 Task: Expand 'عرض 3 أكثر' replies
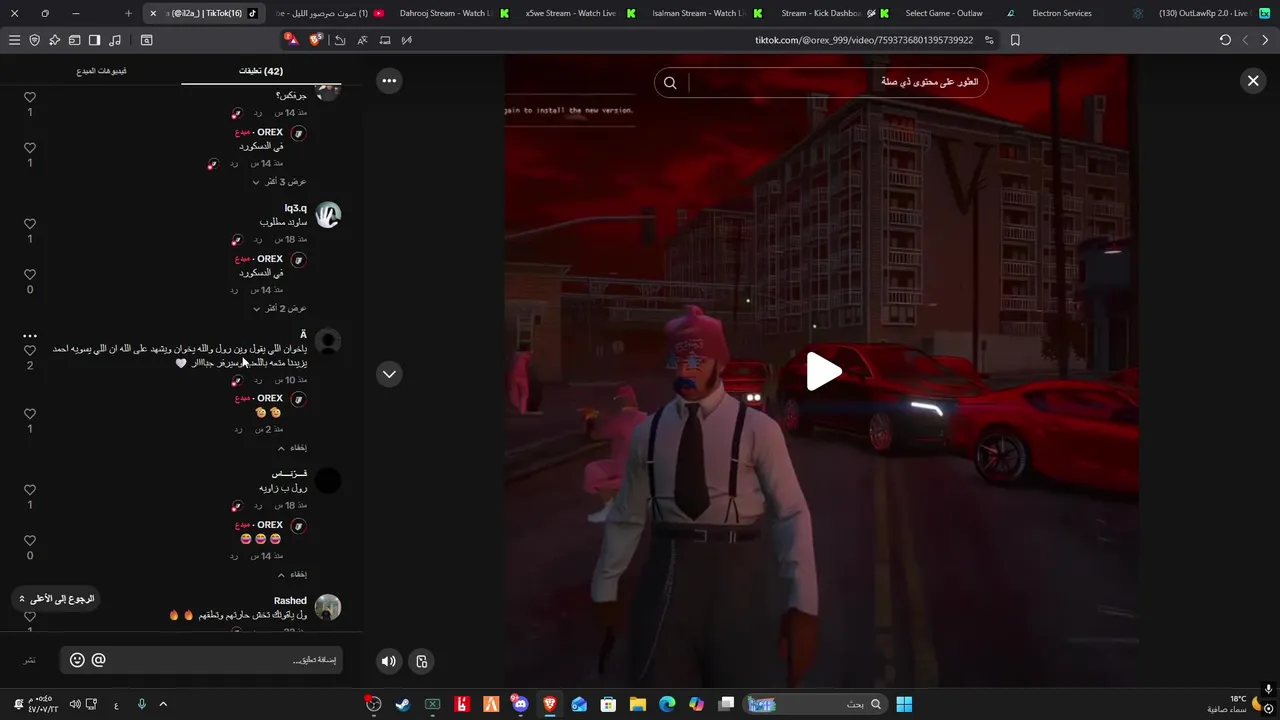[x=279, y=182]
